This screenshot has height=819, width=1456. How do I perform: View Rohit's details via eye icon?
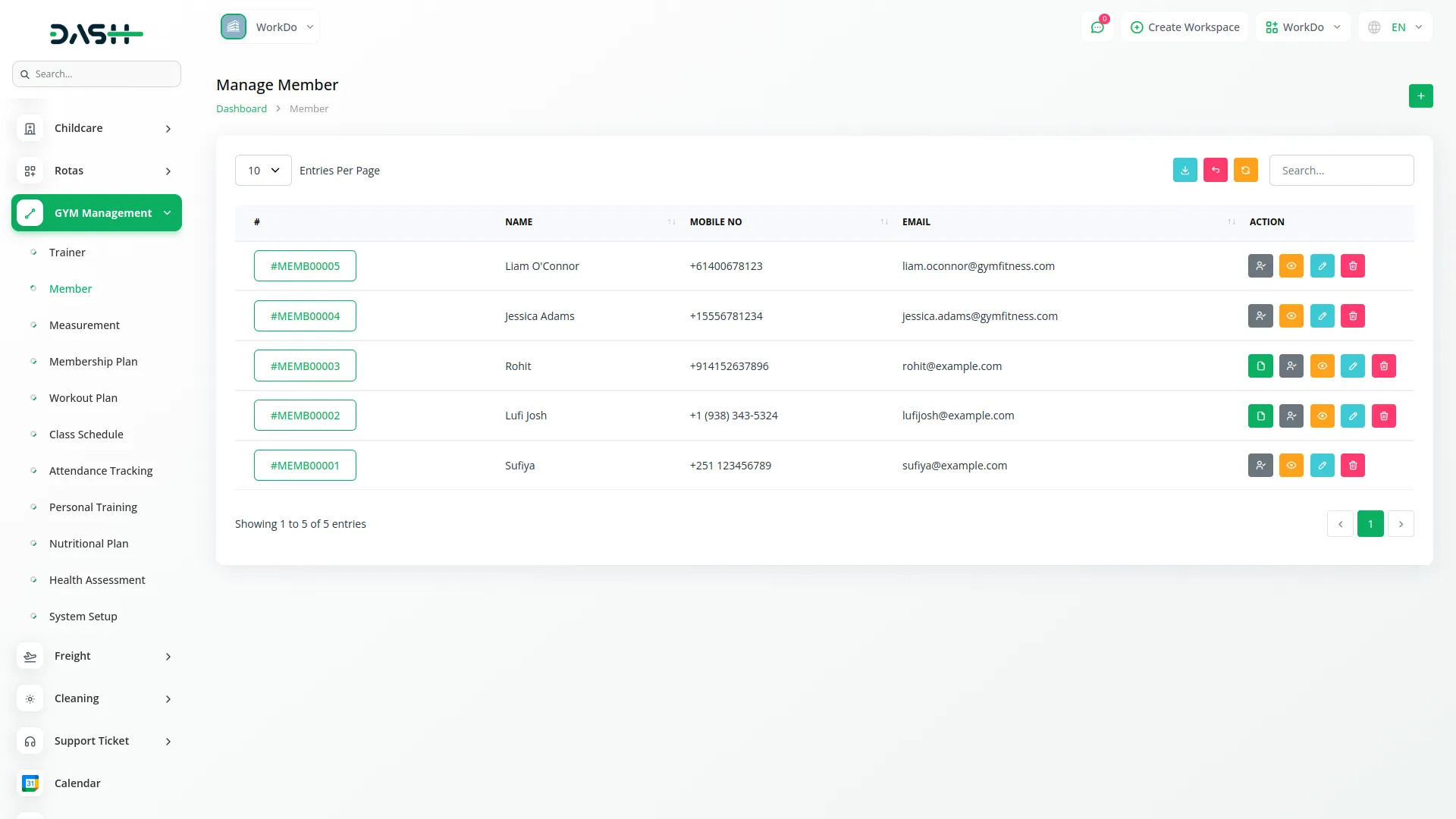point(1322,366)
